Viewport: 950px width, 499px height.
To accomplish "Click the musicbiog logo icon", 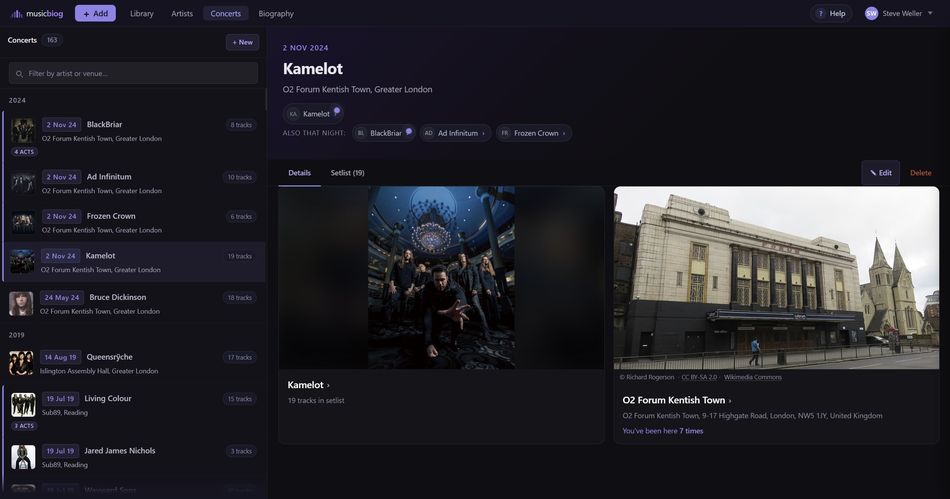I will pyautogui.click(x=16, y=13).
